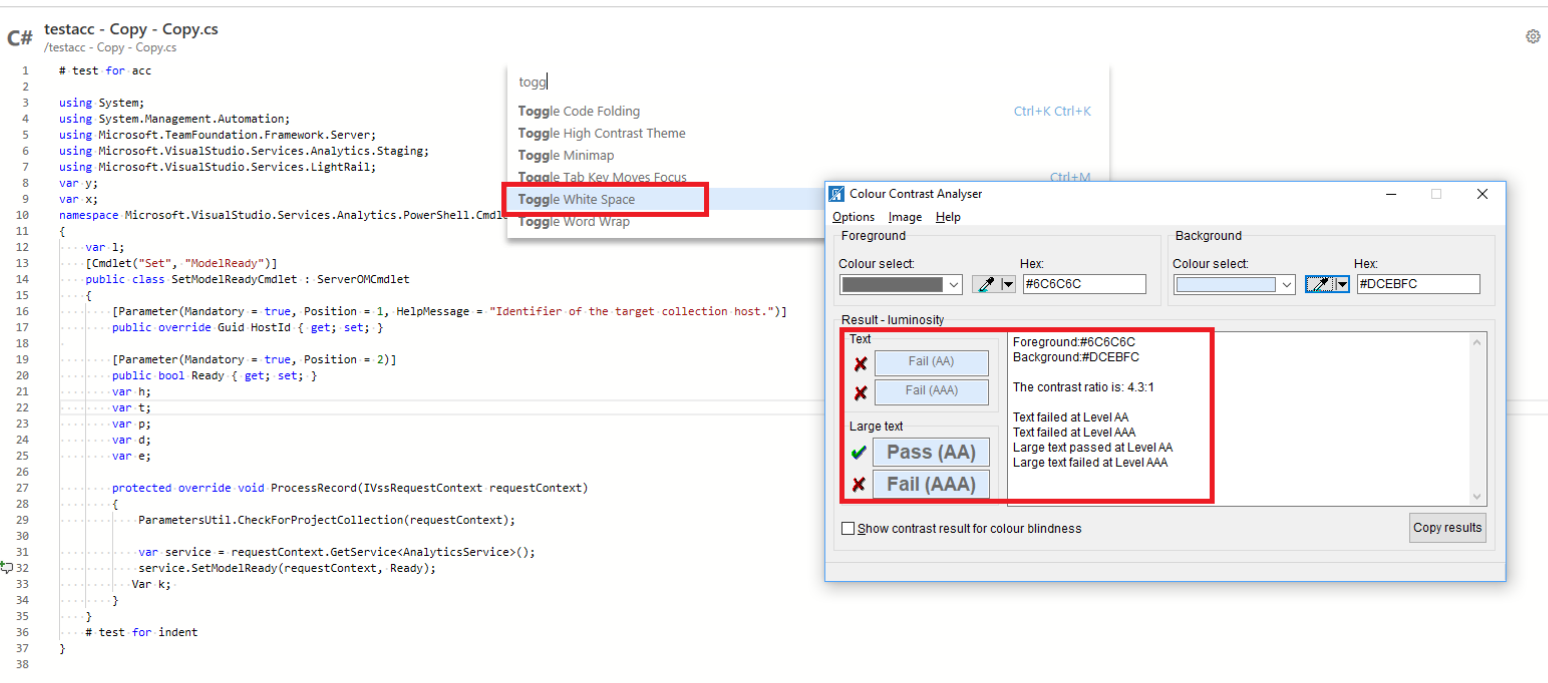This screenshot has height=683, width=1548.
Task: Click the Pass (AA) large text button
Action: (x=931, y=451)
